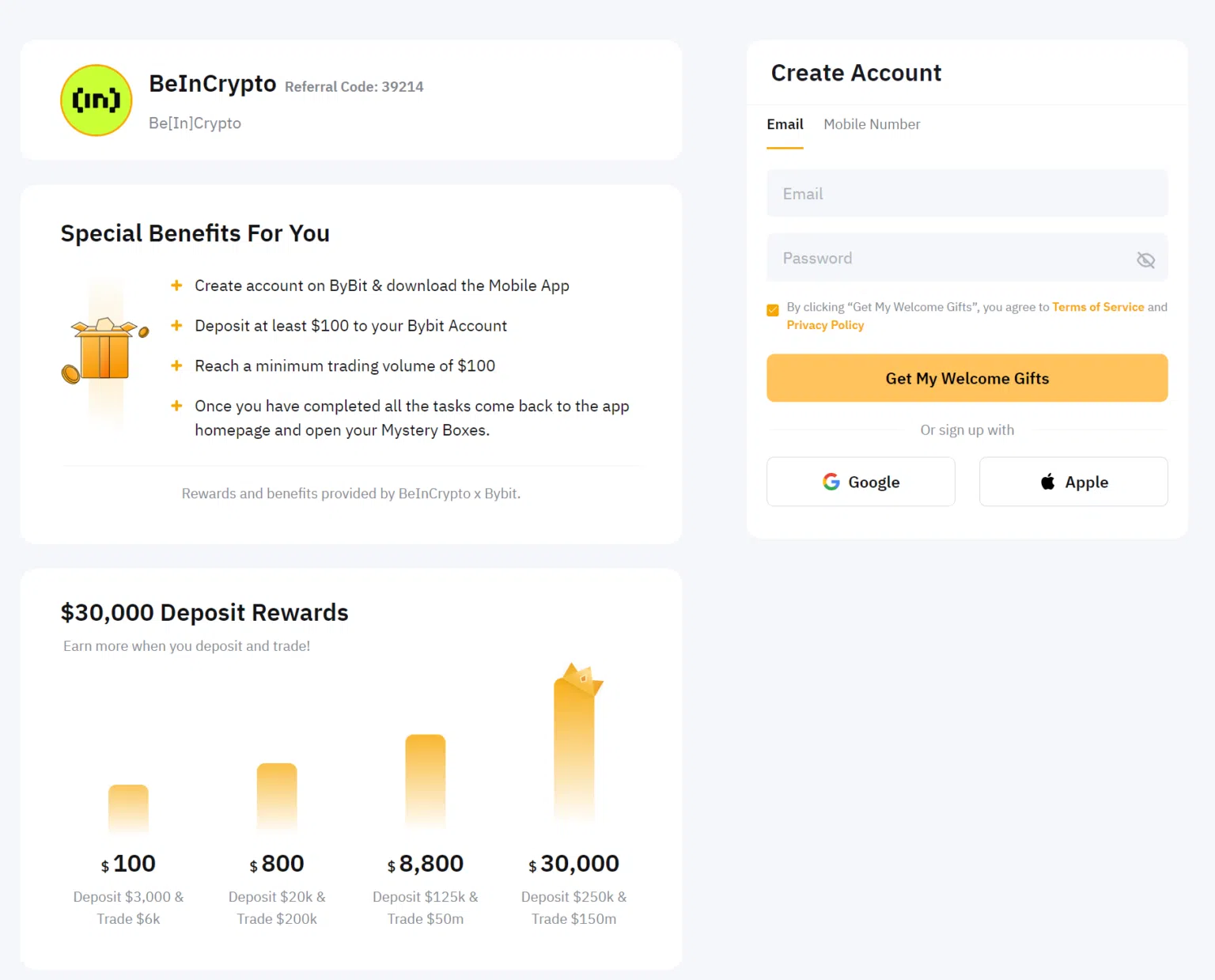Select the $100 reward bar

[128, 808]
